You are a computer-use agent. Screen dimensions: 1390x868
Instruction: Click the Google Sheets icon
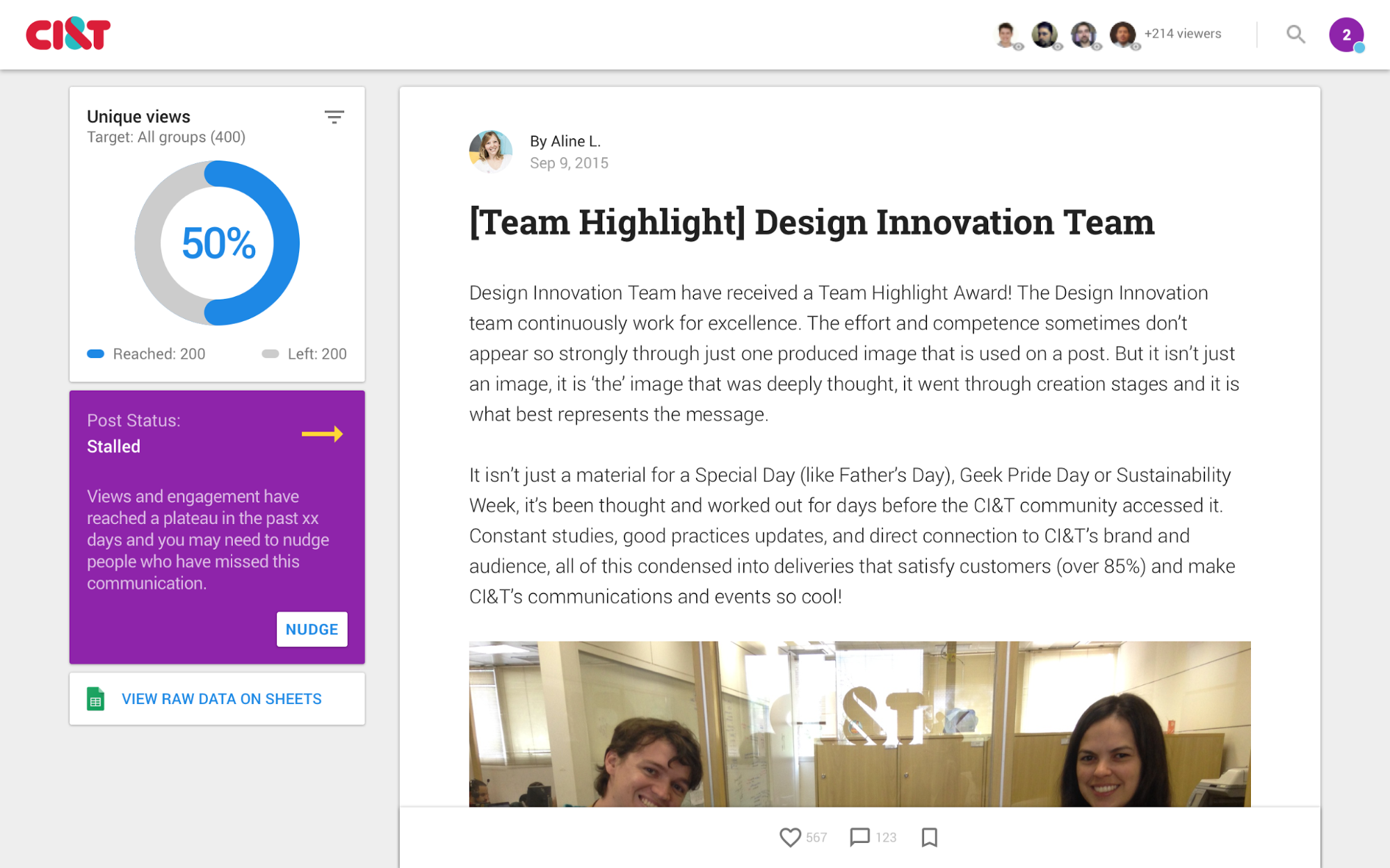pyautogui.click(x=96, y=699)
